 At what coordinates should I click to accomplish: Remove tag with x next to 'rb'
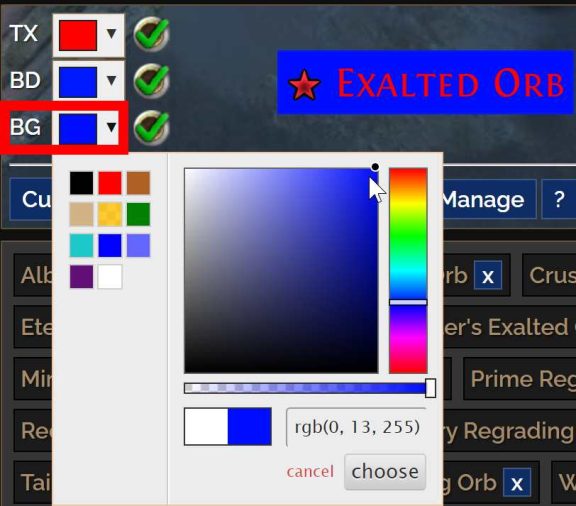click(x=487, y=275)
